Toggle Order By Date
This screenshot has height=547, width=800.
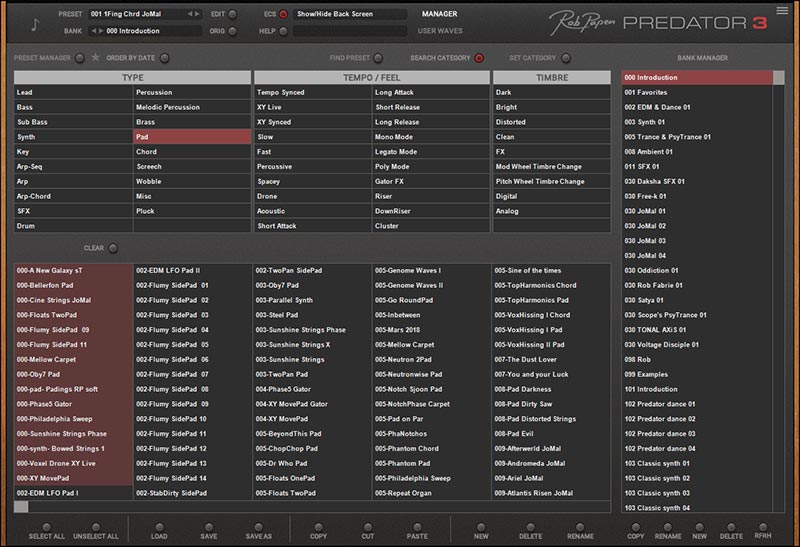pos(164,58)
